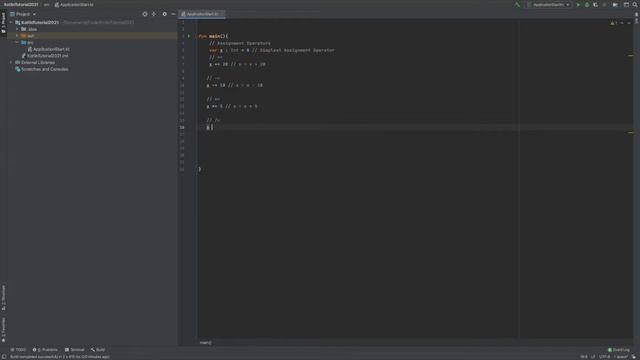Expand the out folder
Screen dimensions: 640x360
(17, 36)
